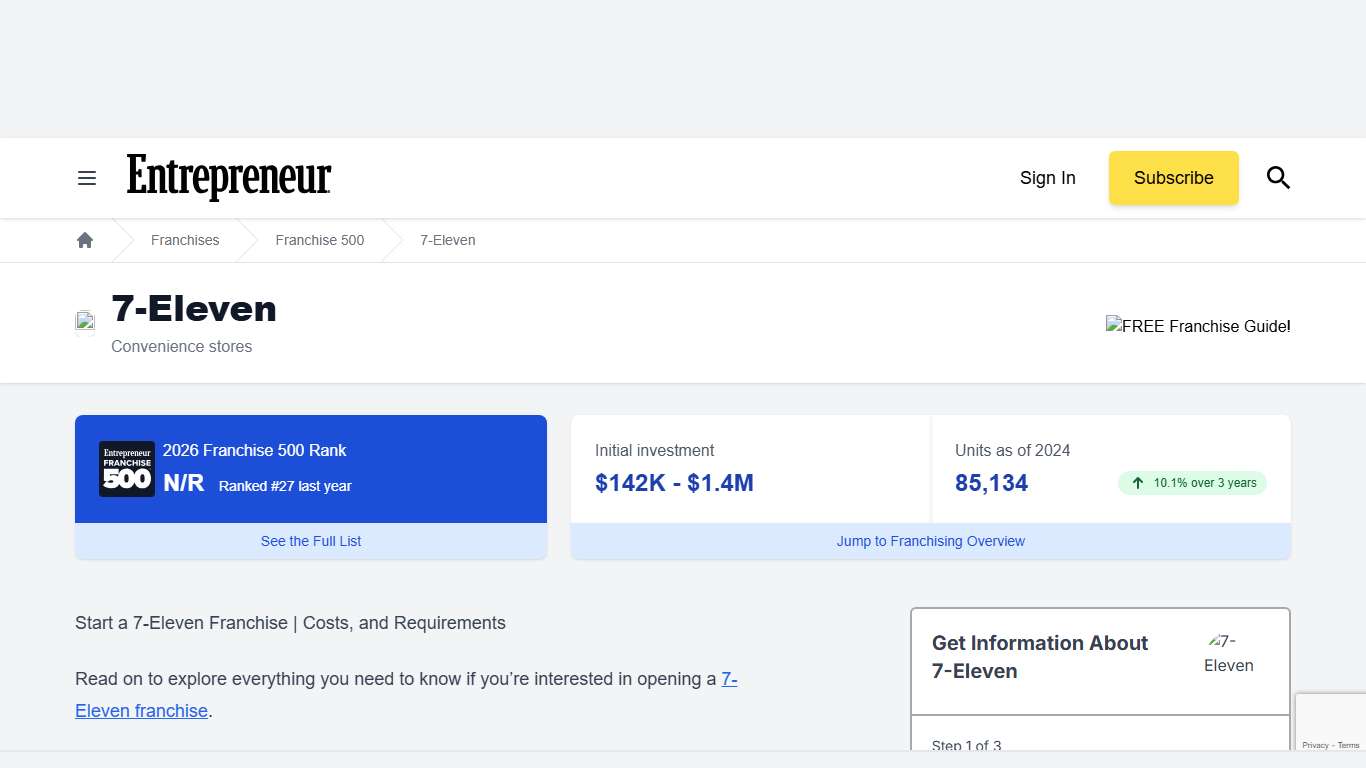
Task: Navigate to Franchise 500 breadcrumb
Action: [320, 240]
